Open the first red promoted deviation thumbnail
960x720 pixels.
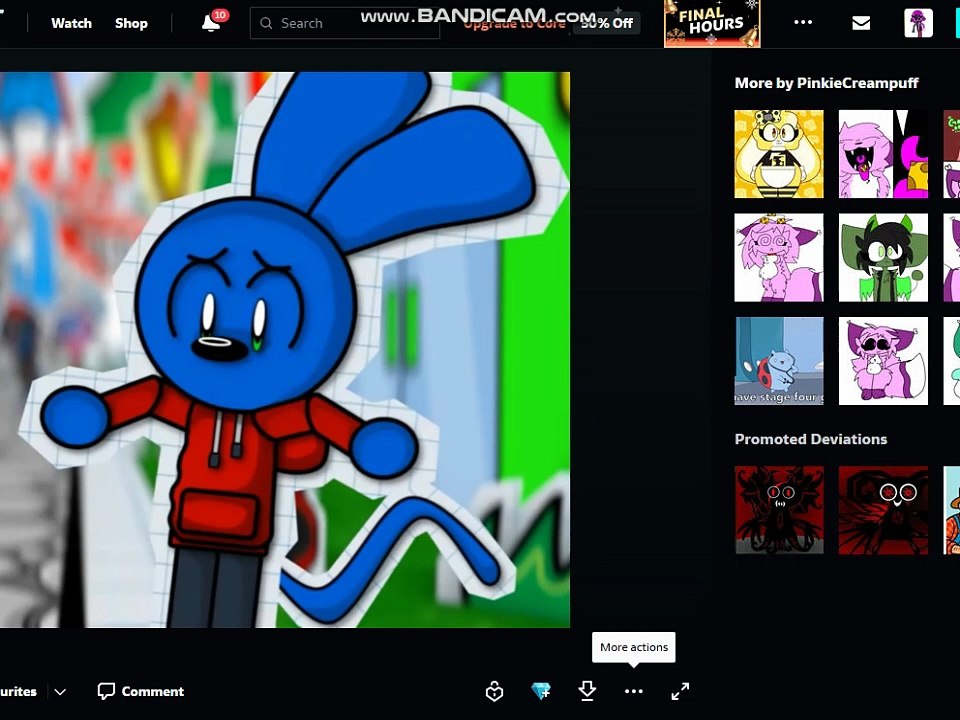[x=779, y=510]
